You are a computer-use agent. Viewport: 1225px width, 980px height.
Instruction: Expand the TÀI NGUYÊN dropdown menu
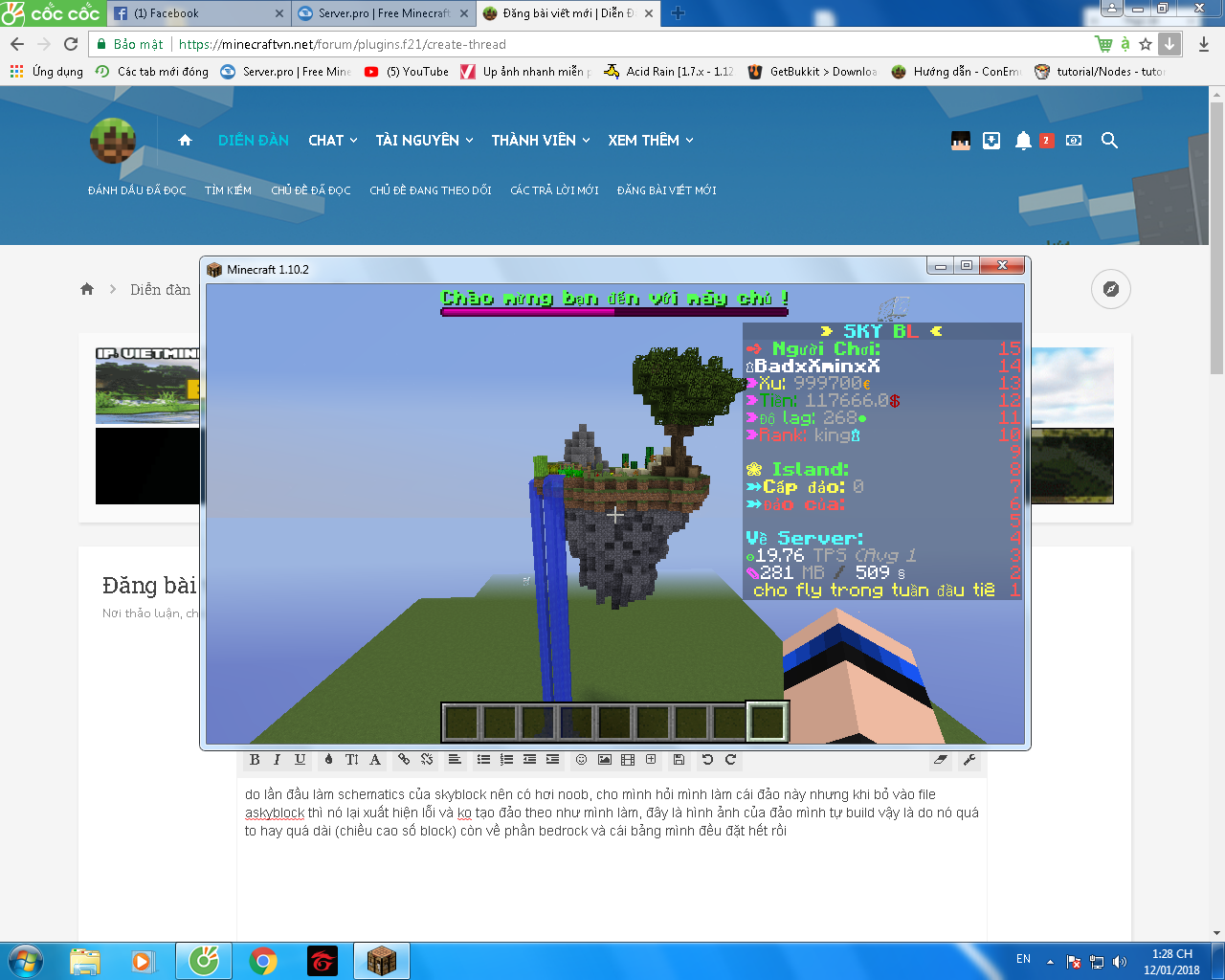pyautogui.click(x=425, y=140)
